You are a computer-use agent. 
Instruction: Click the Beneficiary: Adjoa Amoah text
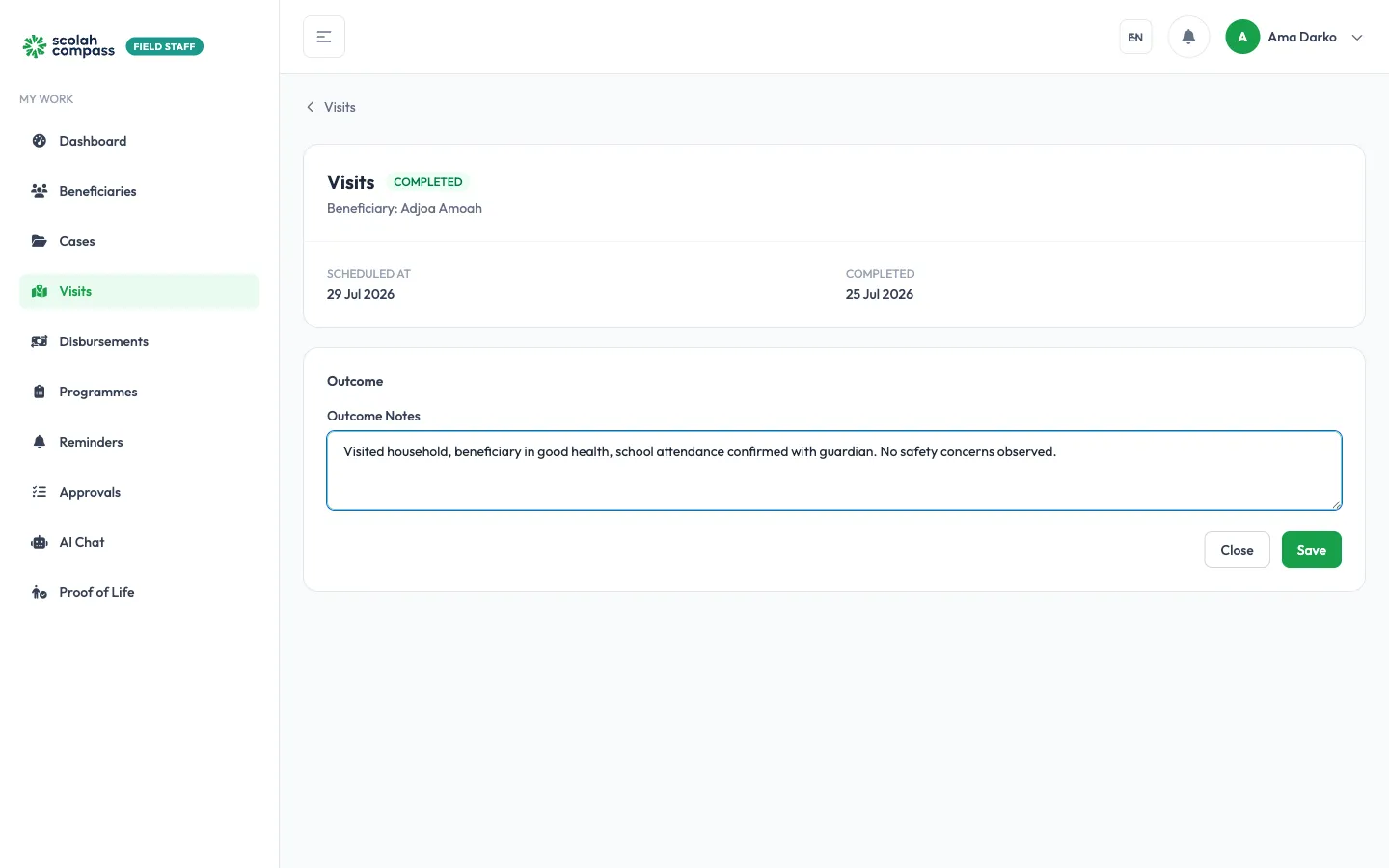point(404,208)
